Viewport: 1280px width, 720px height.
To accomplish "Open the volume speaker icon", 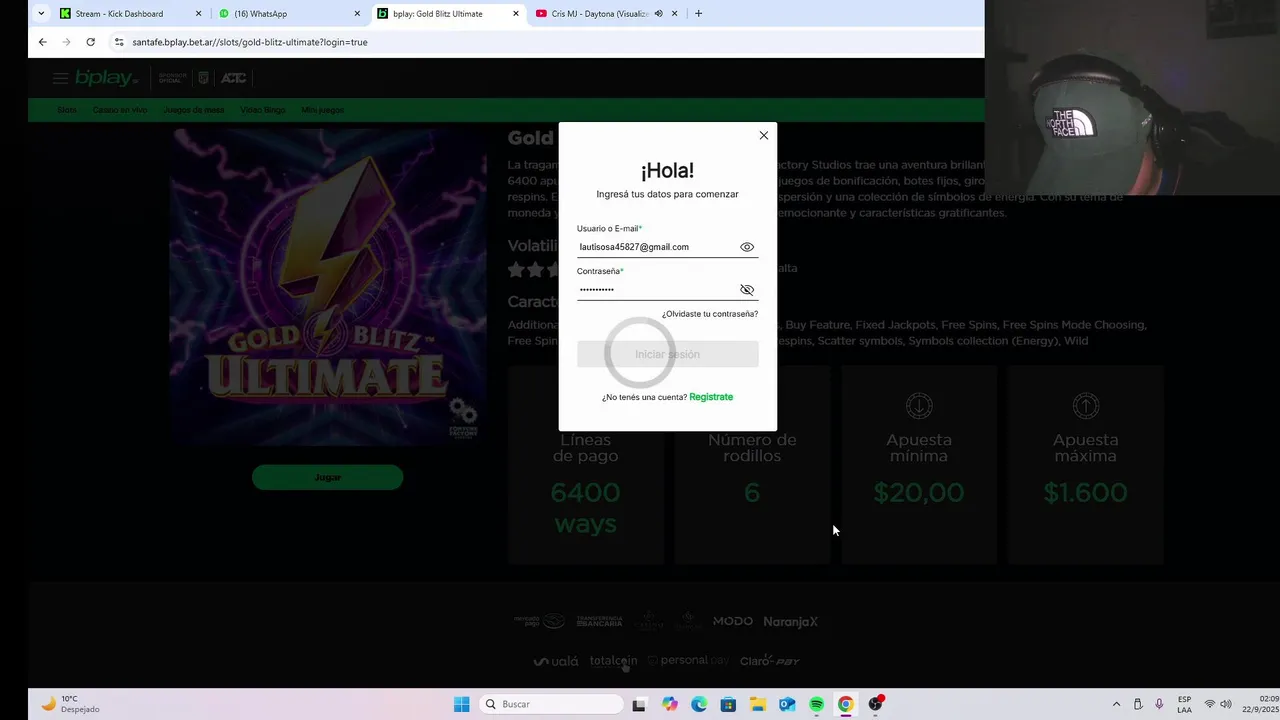I will coord(1226,704).
